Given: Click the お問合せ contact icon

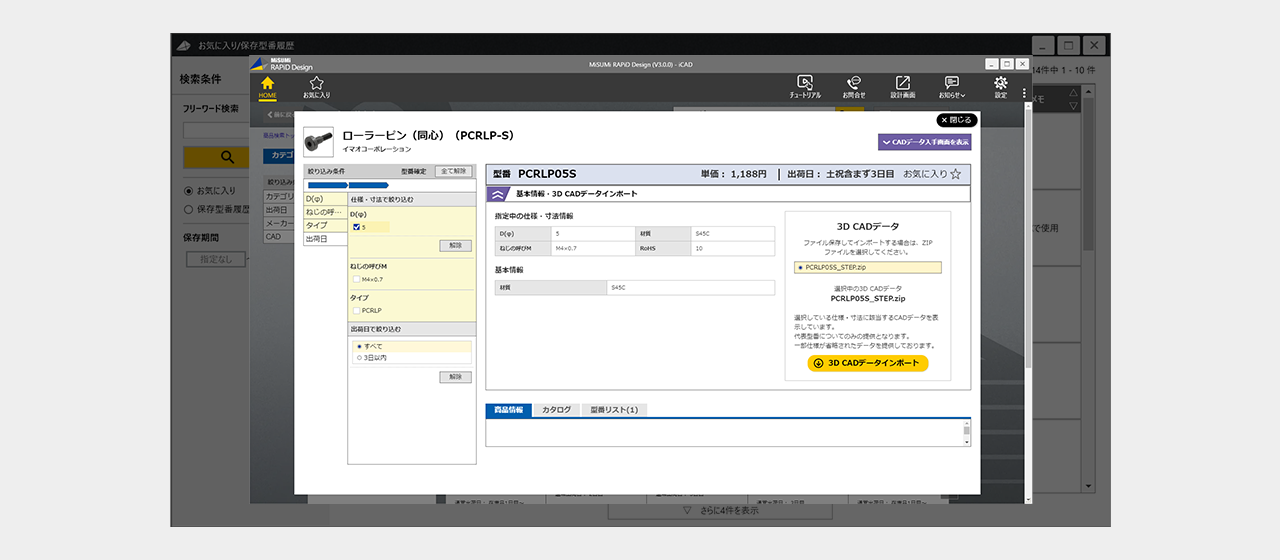Looking at the screenshot, I should [853, 84].
